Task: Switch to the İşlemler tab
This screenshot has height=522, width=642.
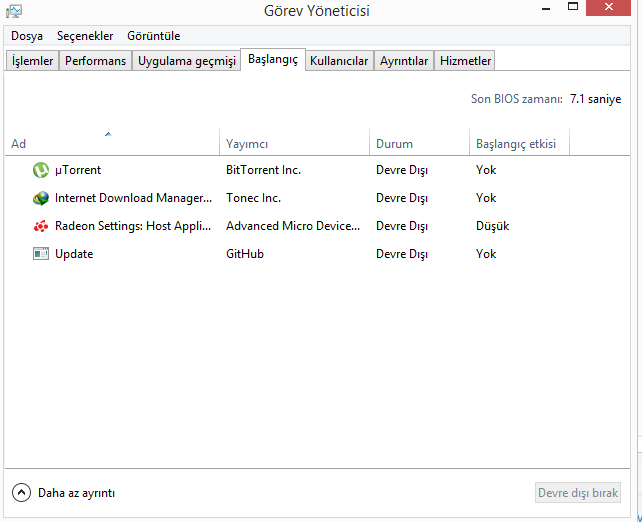Action: click(x=32, y=61)
